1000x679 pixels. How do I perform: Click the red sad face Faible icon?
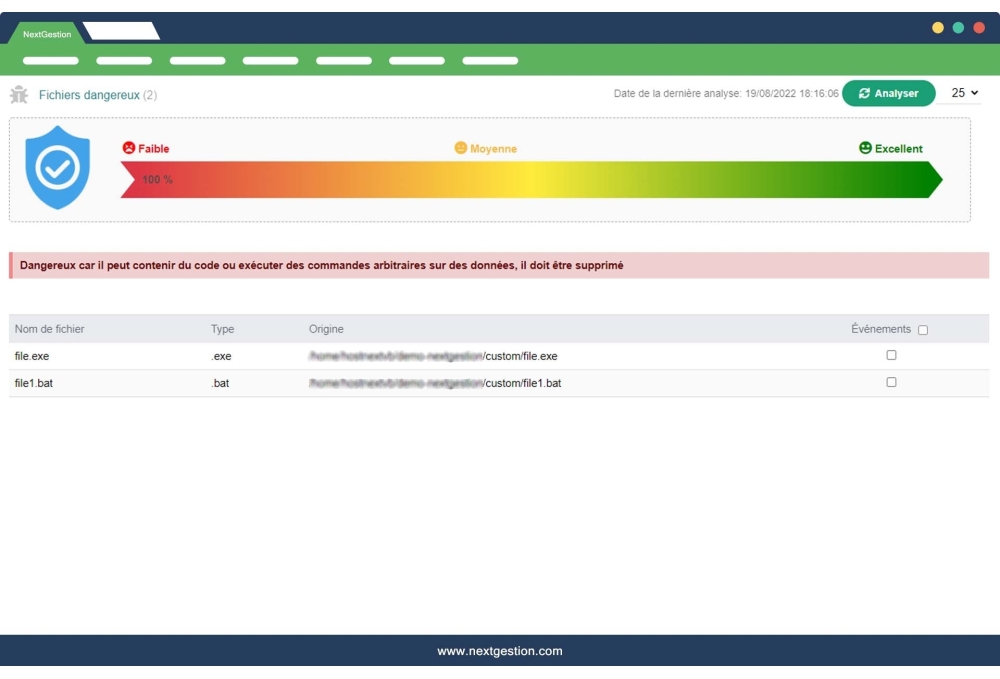click(128, 148)
